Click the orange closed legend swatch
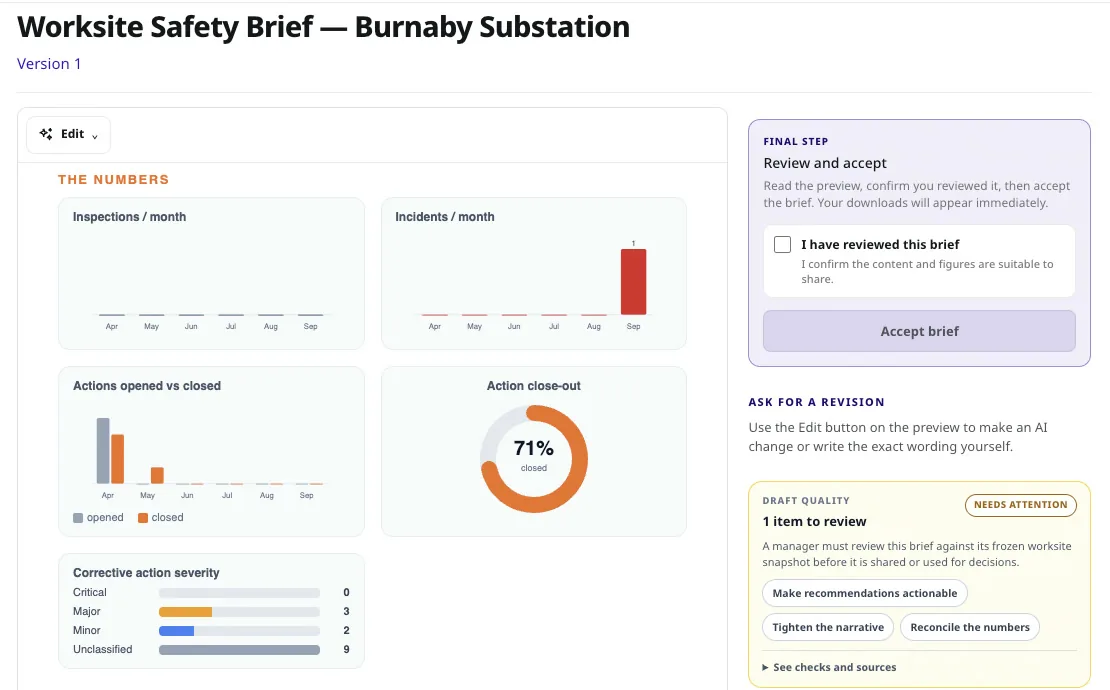1110x690 pixels. (x=142, y=518)
